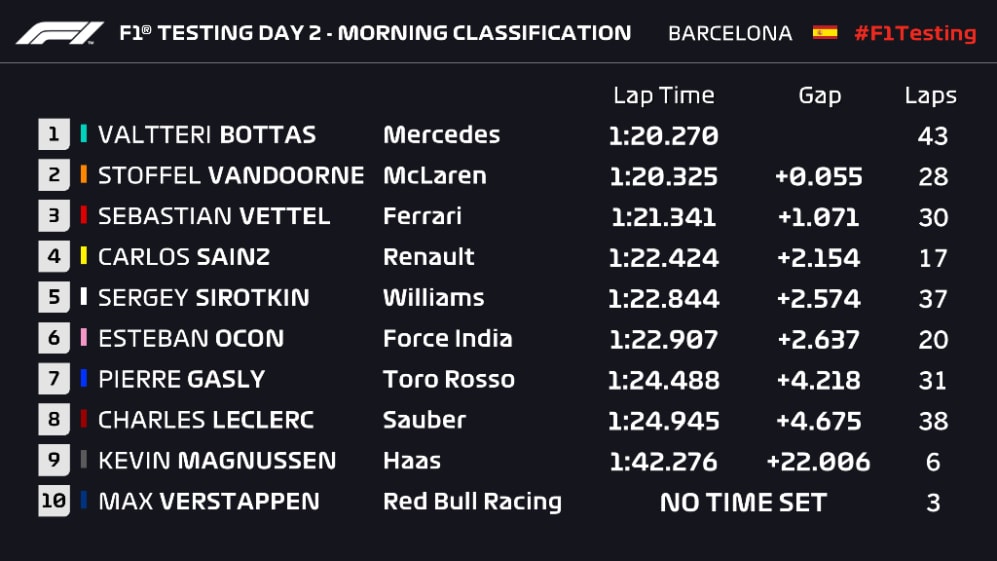The width and height of the screenshot is (997, 561).
Task: Click the Ferrari team name
Action: 424,216
